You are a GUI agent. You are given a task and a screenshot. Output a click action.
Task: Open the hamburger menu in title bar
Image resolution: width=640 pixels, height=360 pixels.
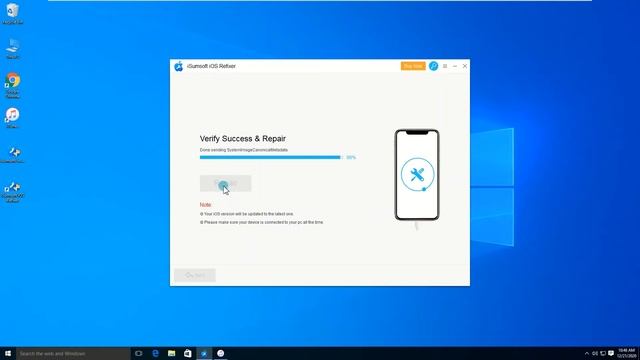click(445, 66)
